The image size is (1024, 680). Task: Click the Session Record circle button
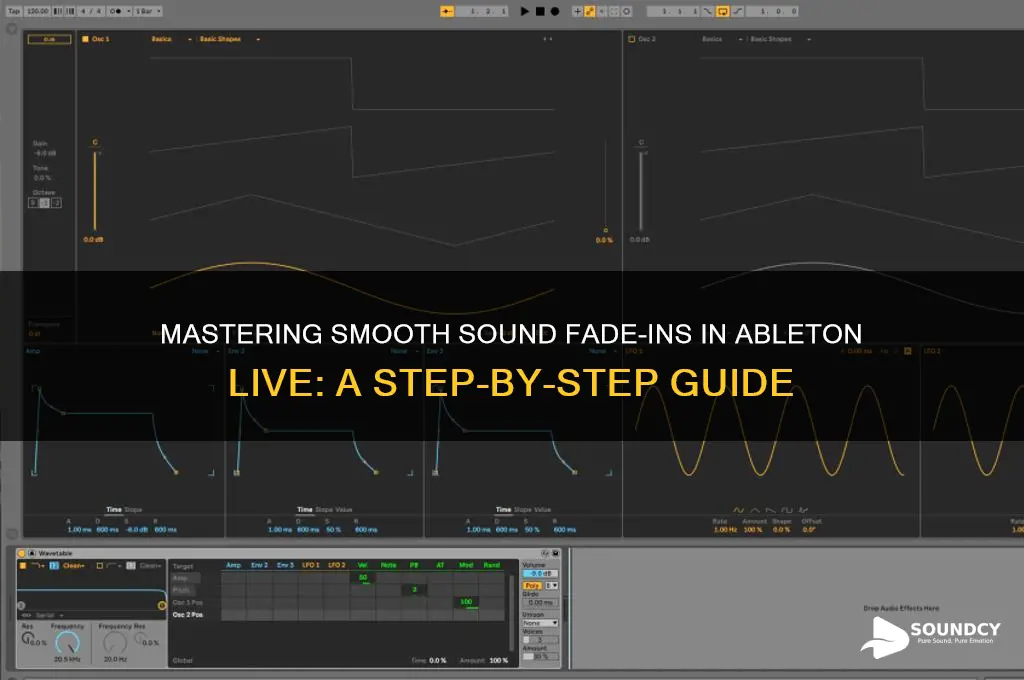[x=626, y=11]
